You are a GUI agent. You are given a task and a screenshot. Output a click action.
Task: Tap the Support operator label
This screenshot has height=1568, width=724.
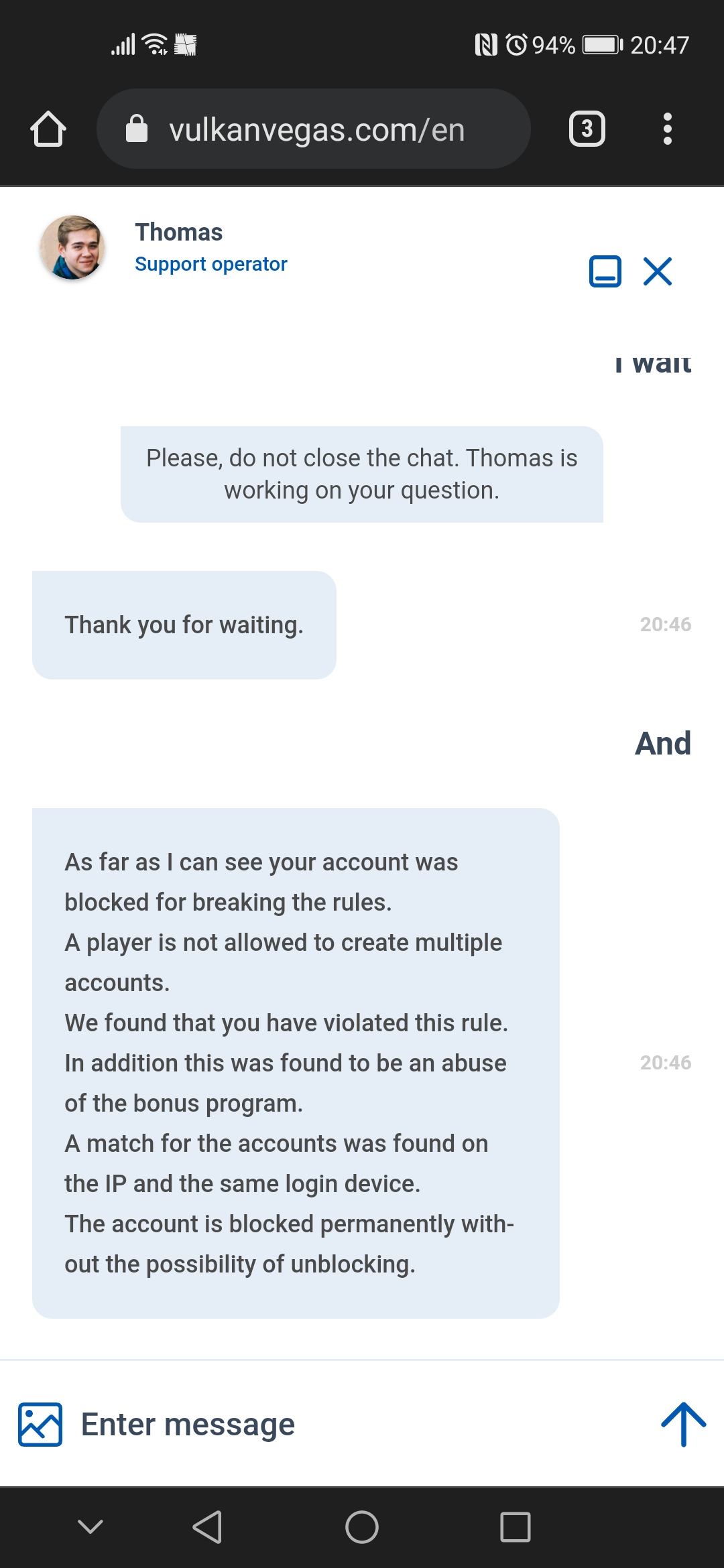210,264
